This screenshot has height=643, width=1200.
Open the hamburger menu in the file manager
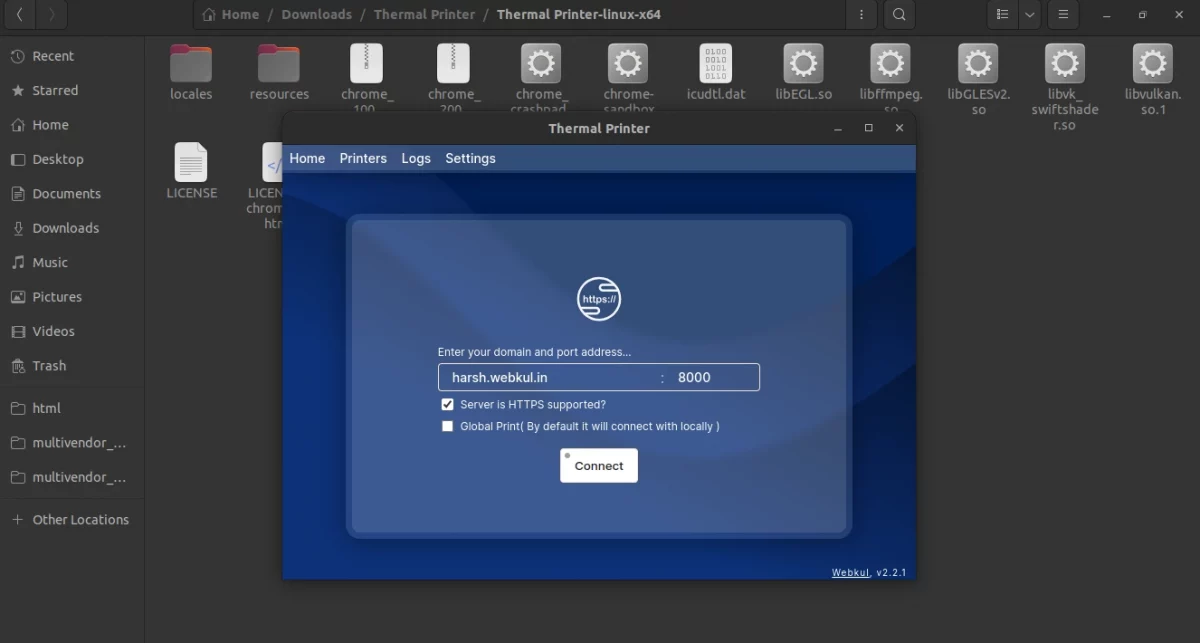point(1063,15)
